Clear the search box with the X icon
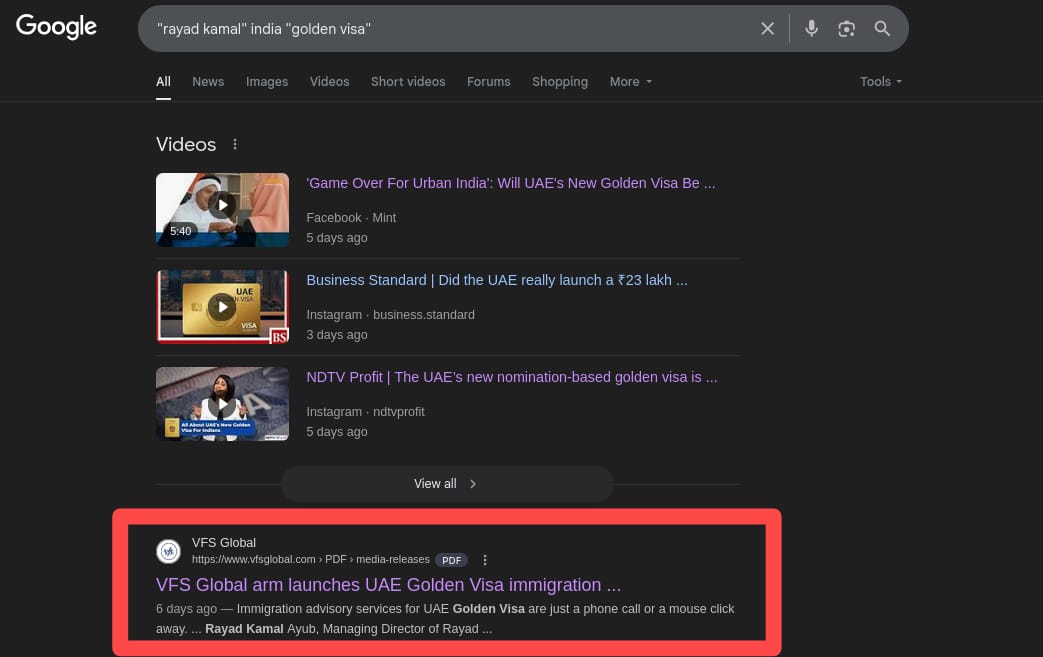Image resolution: width=1043 pixels, height=657 pixels. point(768,29)
